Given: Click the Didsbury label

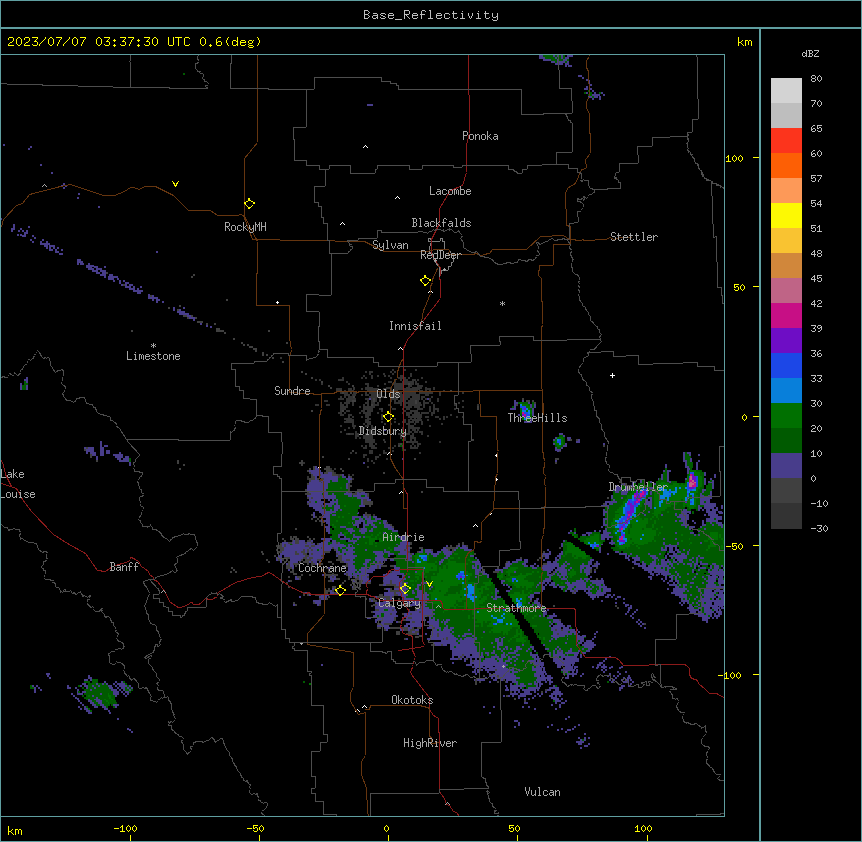Looking at the screenshot, I should coord(383,431).
